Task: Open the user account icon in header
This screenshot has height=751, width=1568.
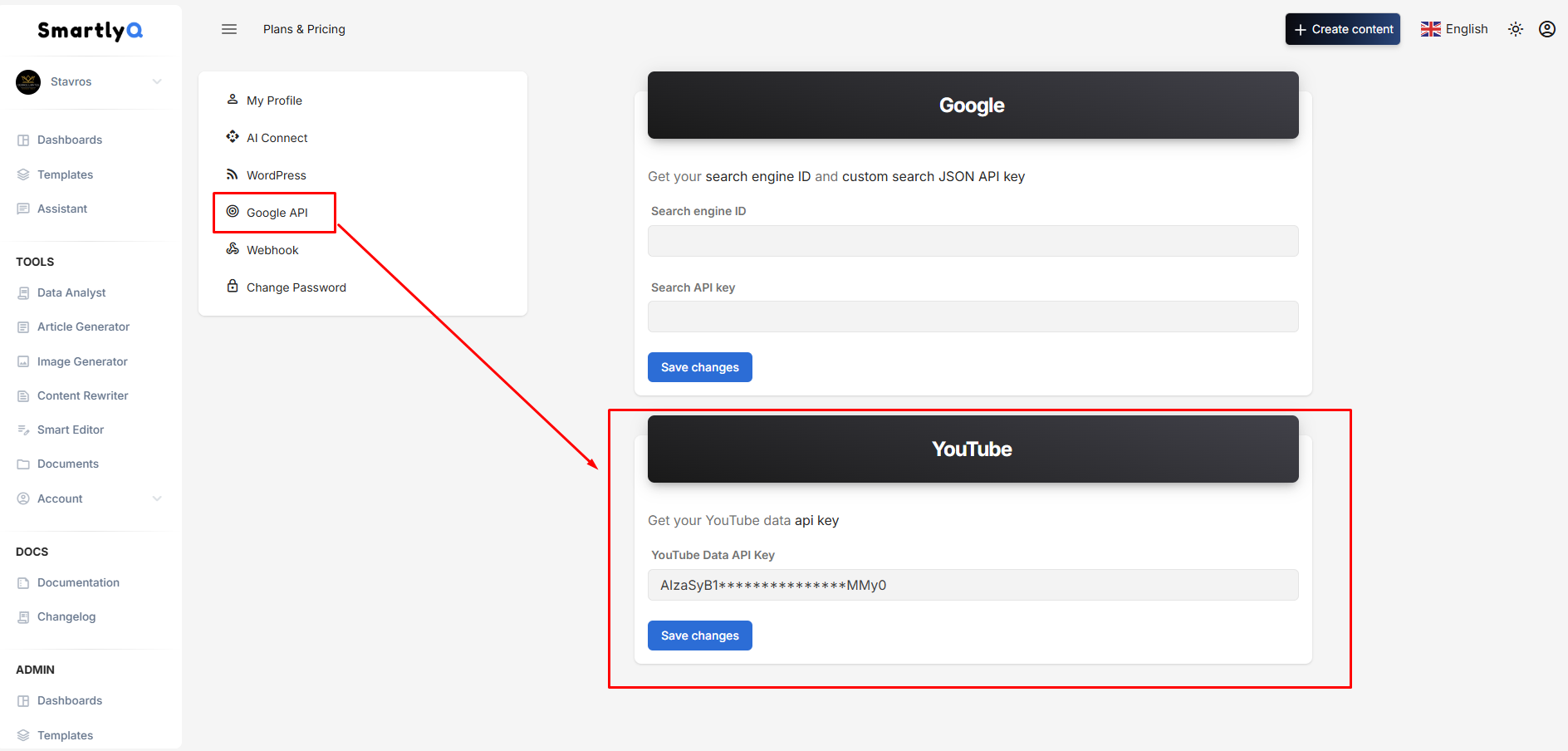Action: pyautogui.click(x=1547, y=29)
